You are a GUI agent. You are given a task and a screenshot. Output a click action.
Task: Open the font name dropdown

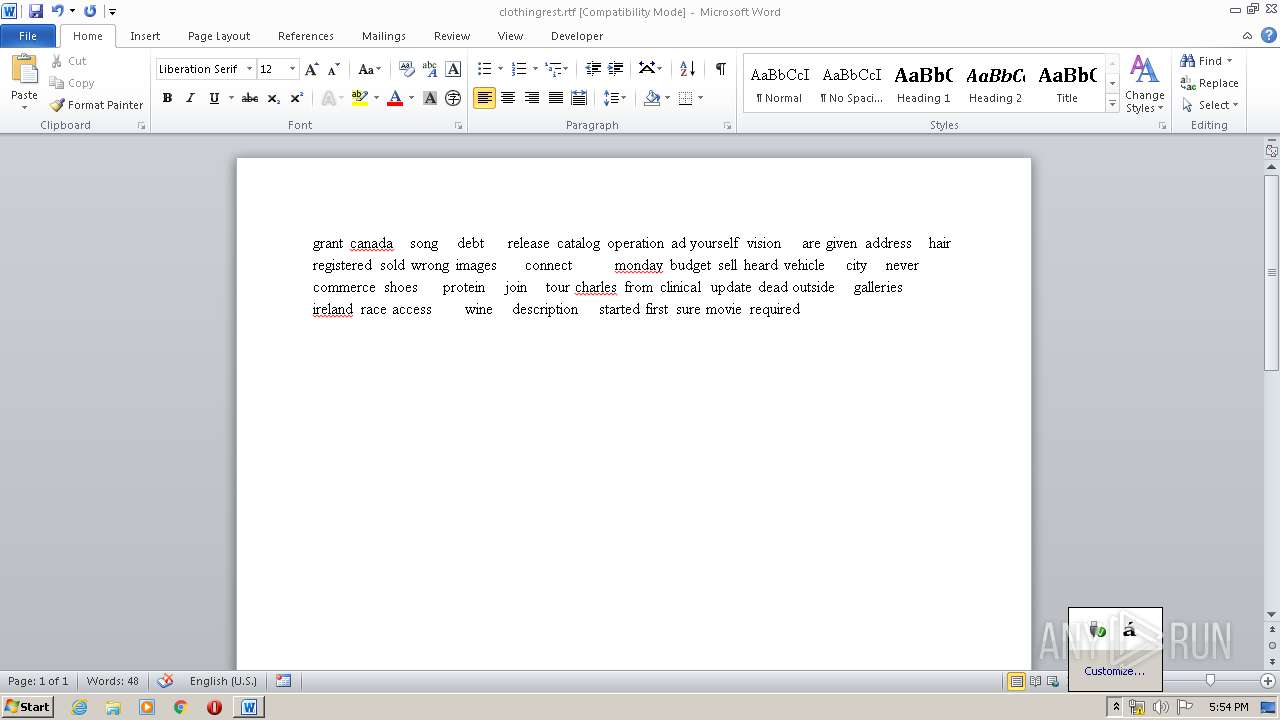(249, 69)
